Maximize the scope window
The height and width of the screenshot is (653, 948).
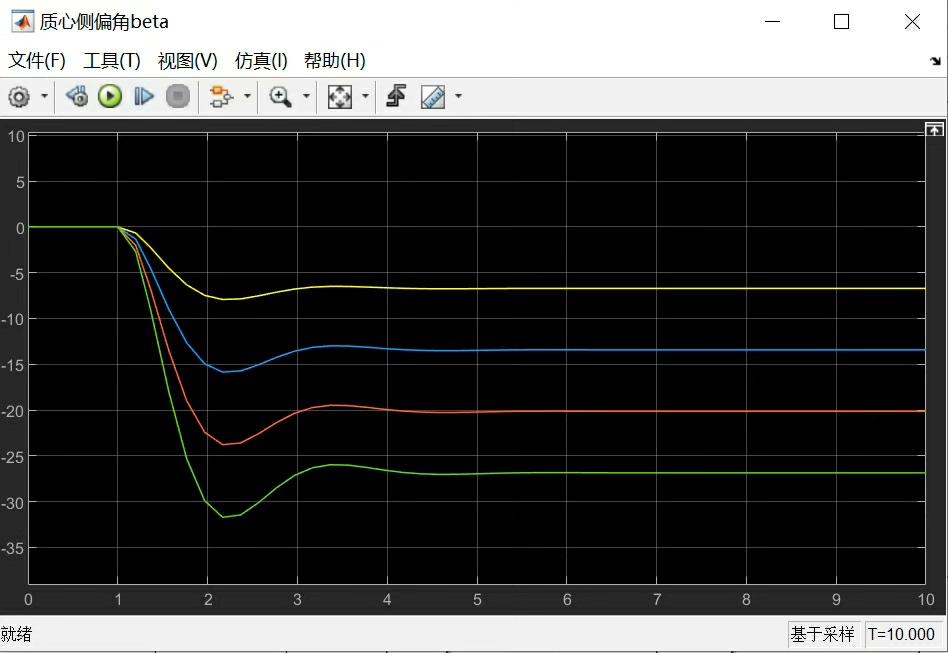point(841,22)
